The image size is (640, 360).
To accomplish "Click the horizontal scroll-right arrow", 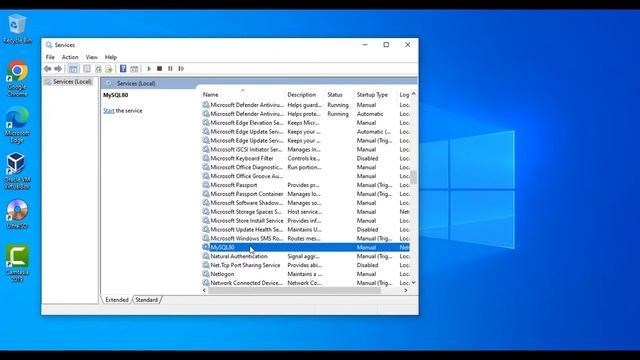I will 406,290.
